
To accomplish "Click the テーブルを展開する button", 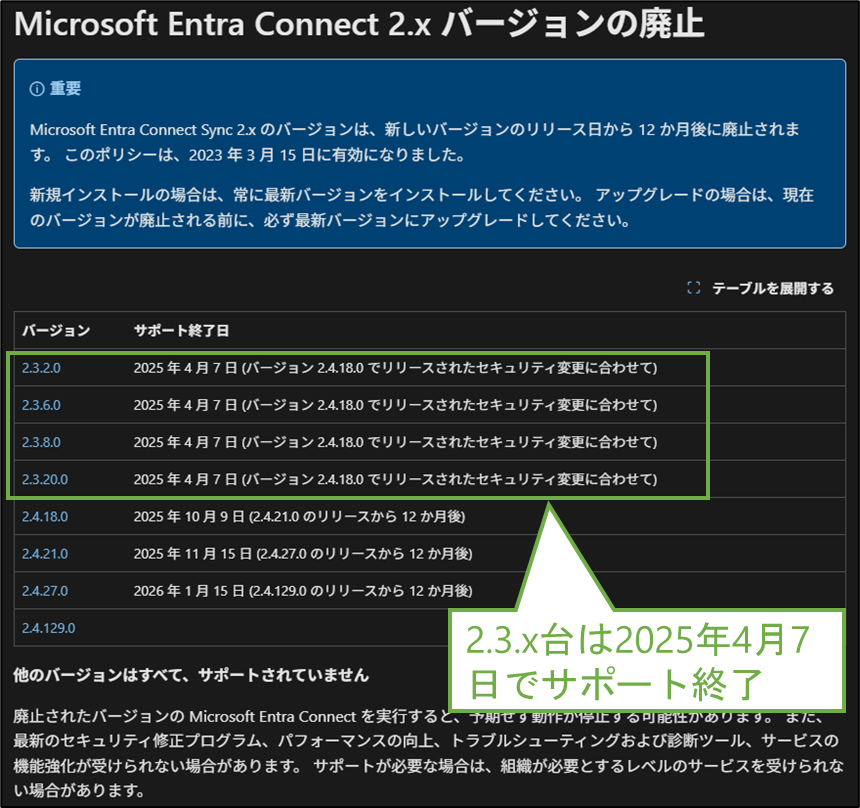I will tap(760, 288).
